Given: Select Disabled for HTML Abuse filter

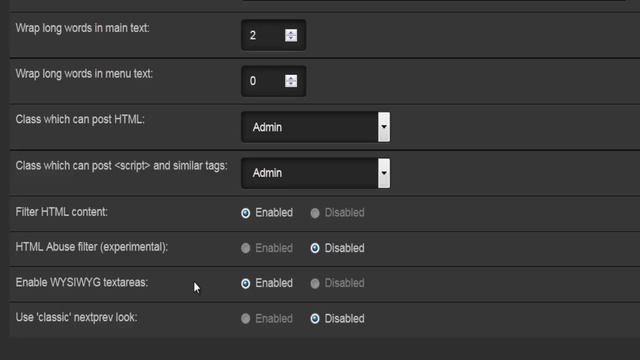Looking at the screenshot, I should point(315,248).
